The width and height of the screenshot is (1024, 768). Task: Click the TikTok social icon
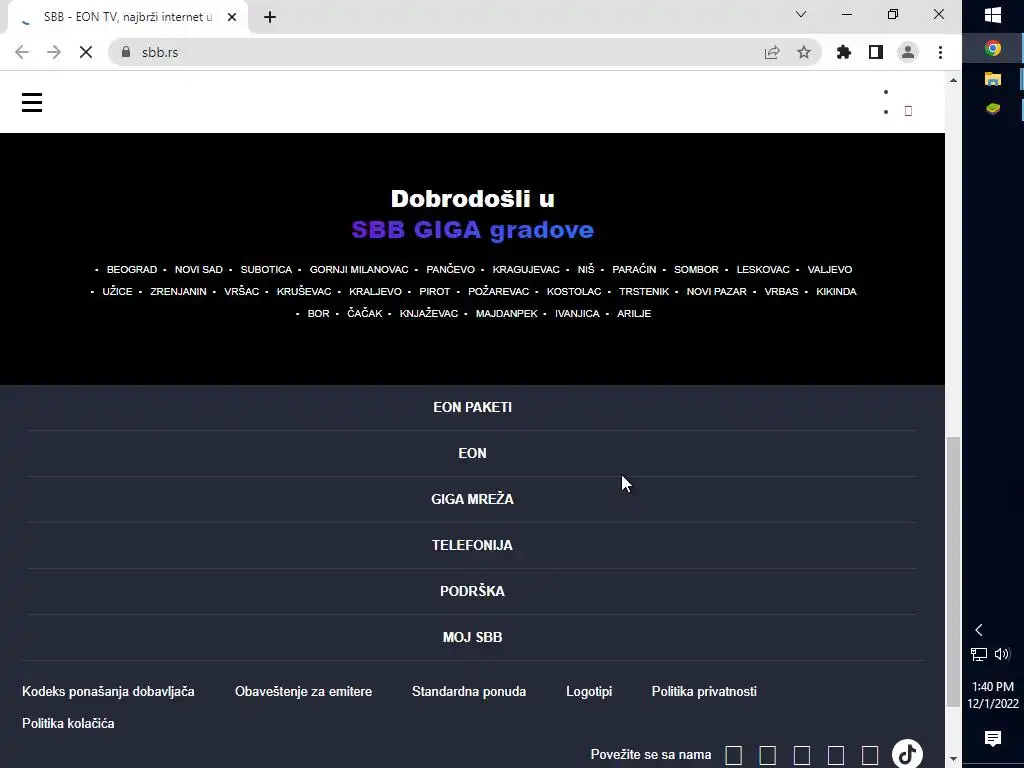907,754
